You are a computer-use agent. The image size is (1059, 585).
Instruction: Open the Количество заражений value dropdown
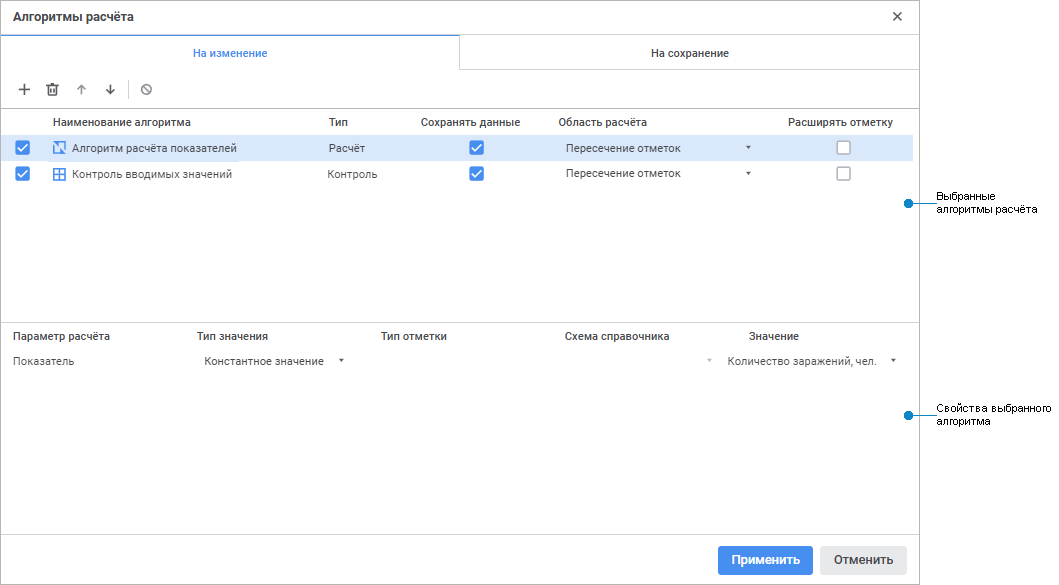click(893, 361)
